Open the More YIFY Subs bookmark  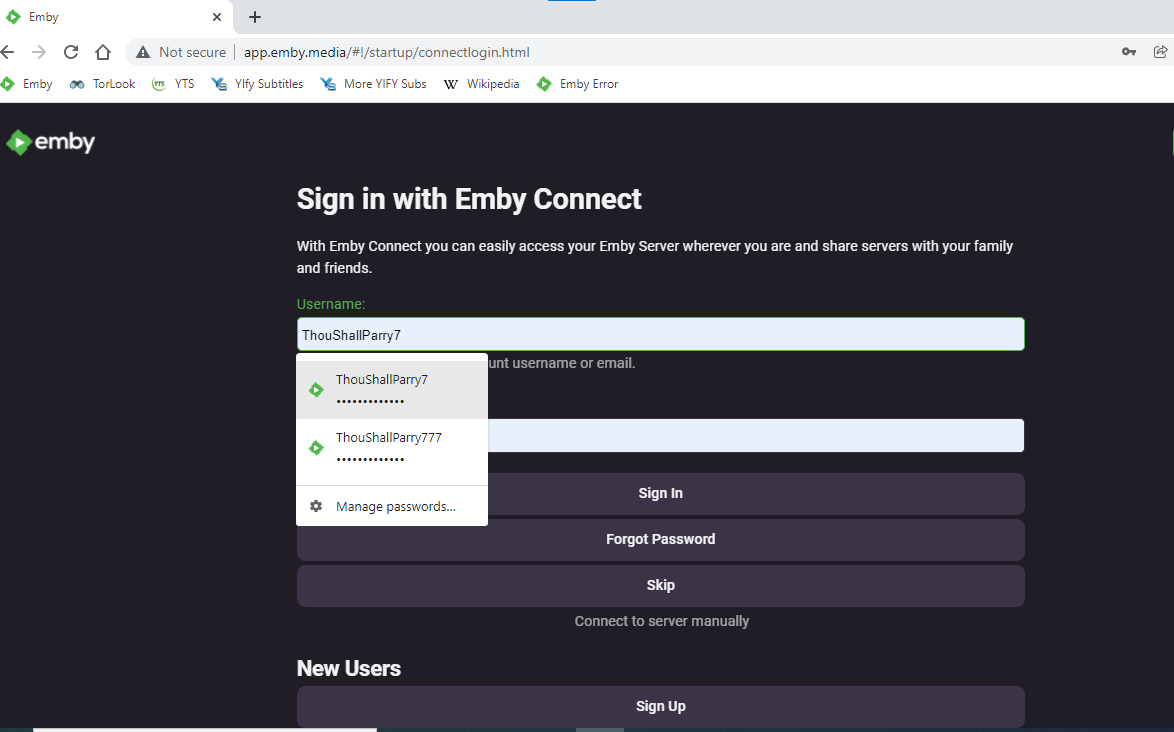(374, 84)
